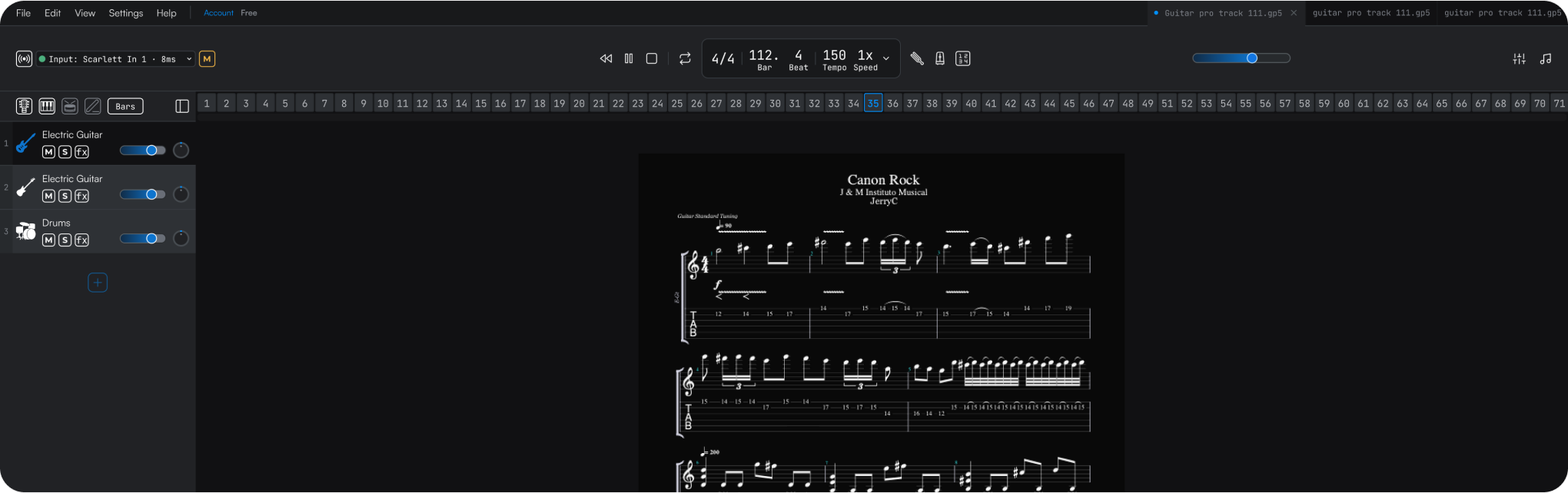Toggle the input monitoring broadcast icon
The height and width of the screenshot is (493, 1568).
24,59
